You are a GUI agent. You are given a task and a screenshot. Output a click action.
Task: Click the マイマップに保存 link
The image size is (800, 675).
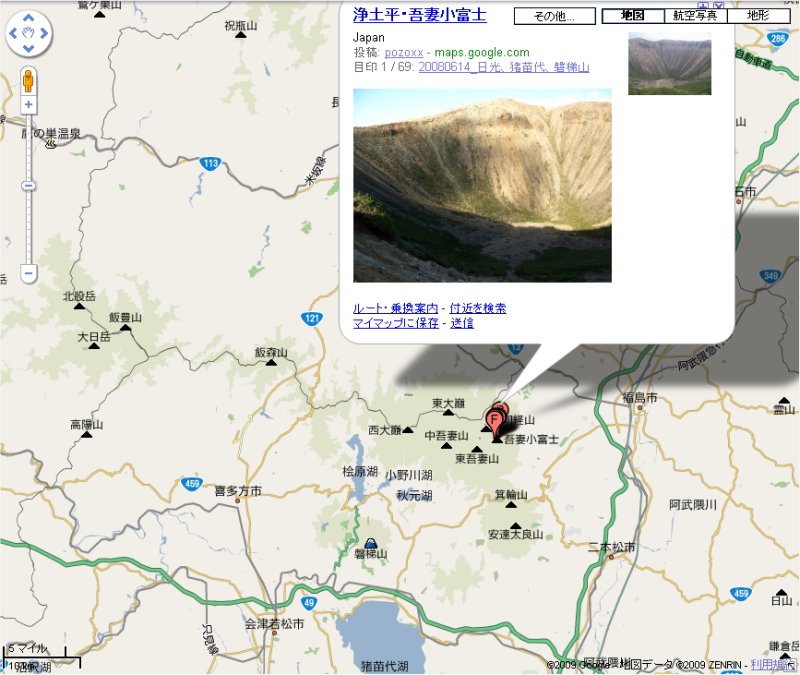[396, 323]
